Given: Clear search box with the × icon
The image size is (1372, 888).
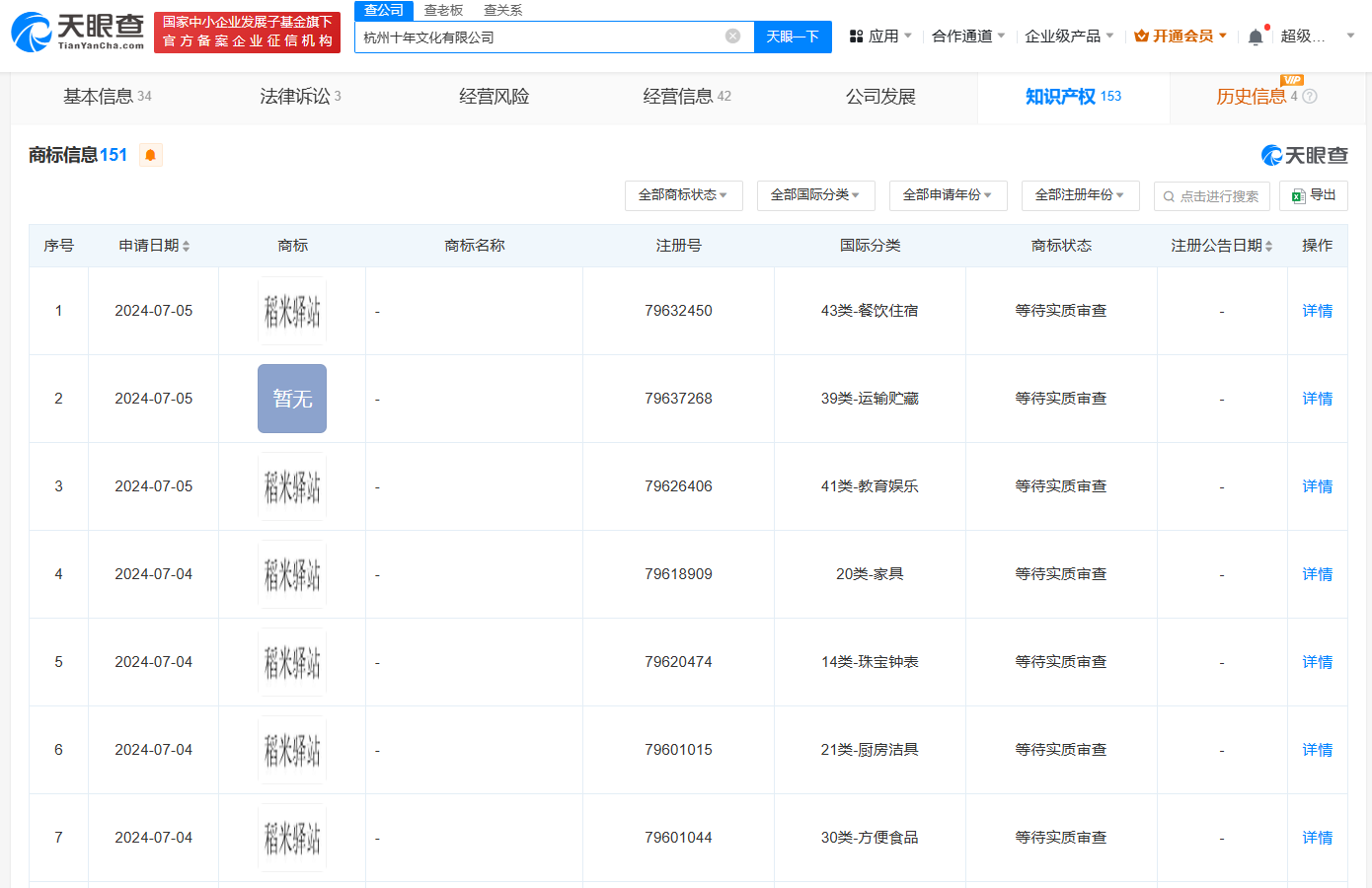Looking at the screenshot, I should coord(731,36).
